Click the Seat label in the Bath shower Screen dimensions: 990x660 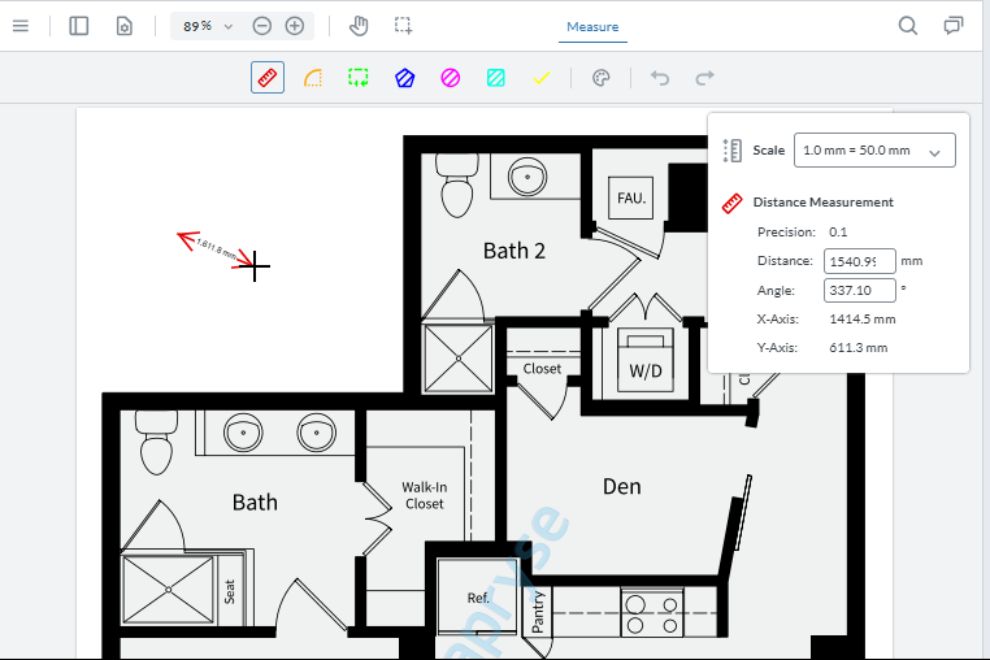[x=229, y=592]
